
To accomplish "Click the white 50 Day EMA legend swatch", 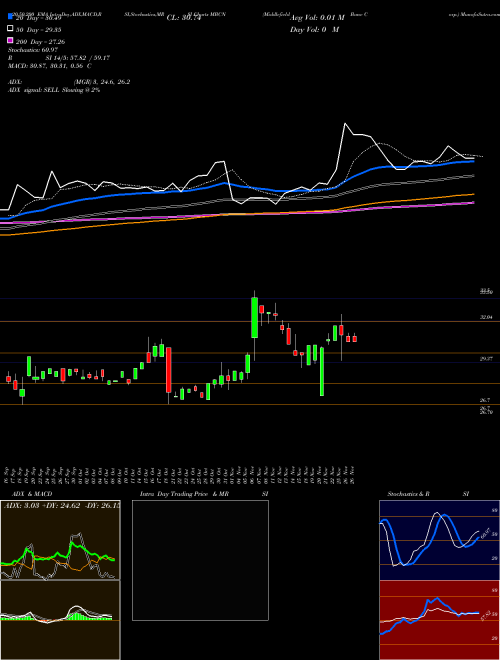I will [10, 29].
